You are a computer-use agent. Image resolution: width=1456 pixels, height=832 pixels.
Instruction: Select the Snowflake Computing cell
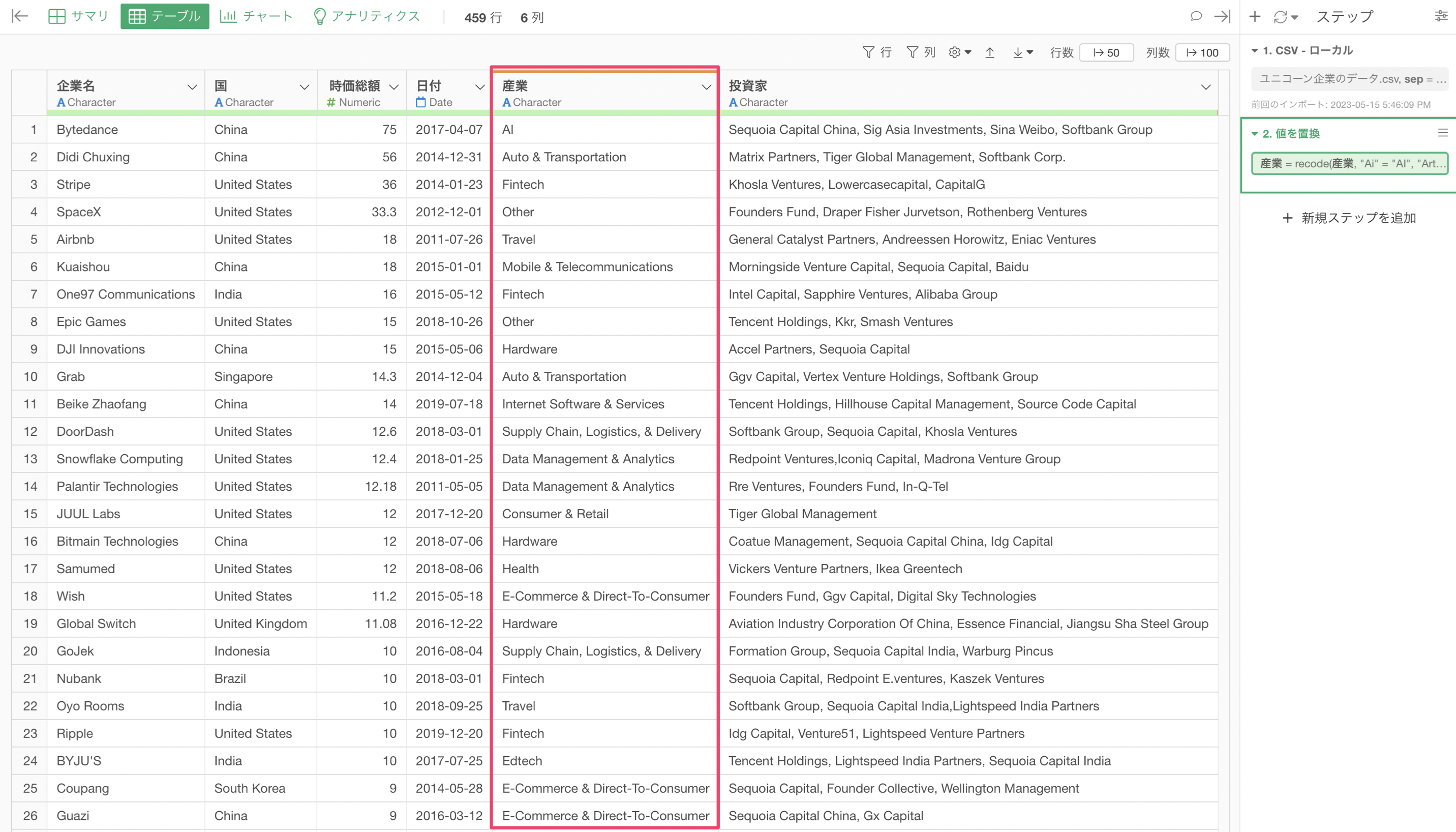tap(126, 459)
